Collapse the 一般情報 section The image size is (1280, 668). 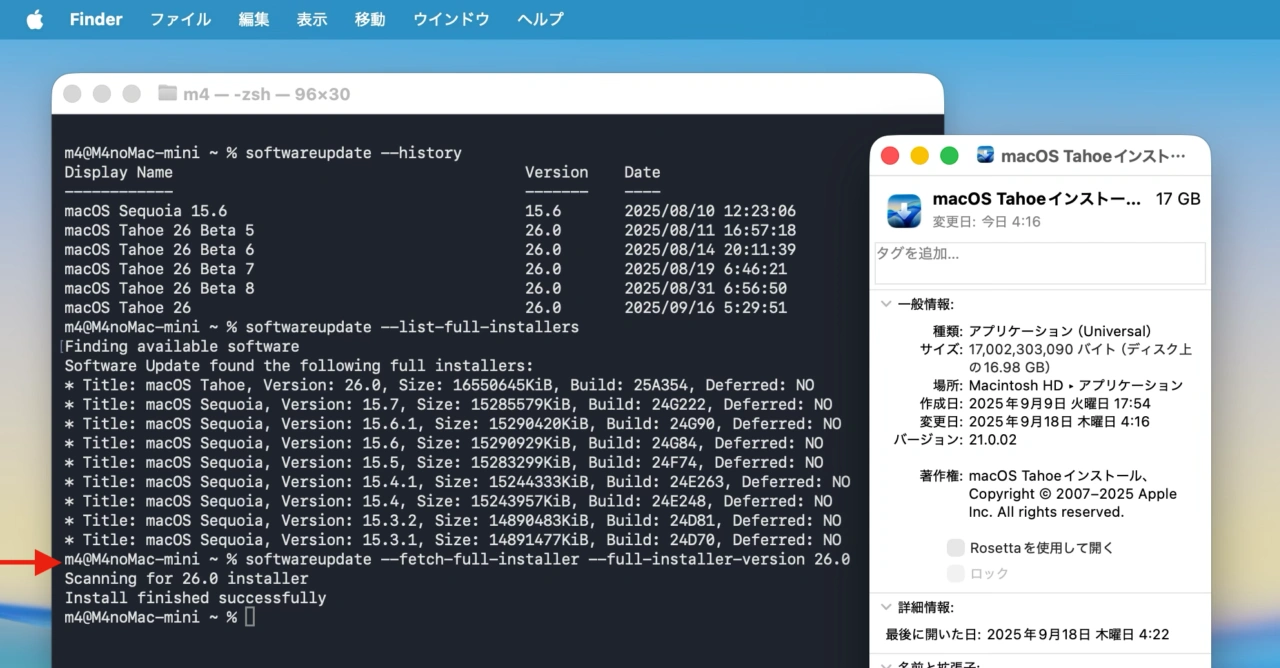tap(885, 304)
